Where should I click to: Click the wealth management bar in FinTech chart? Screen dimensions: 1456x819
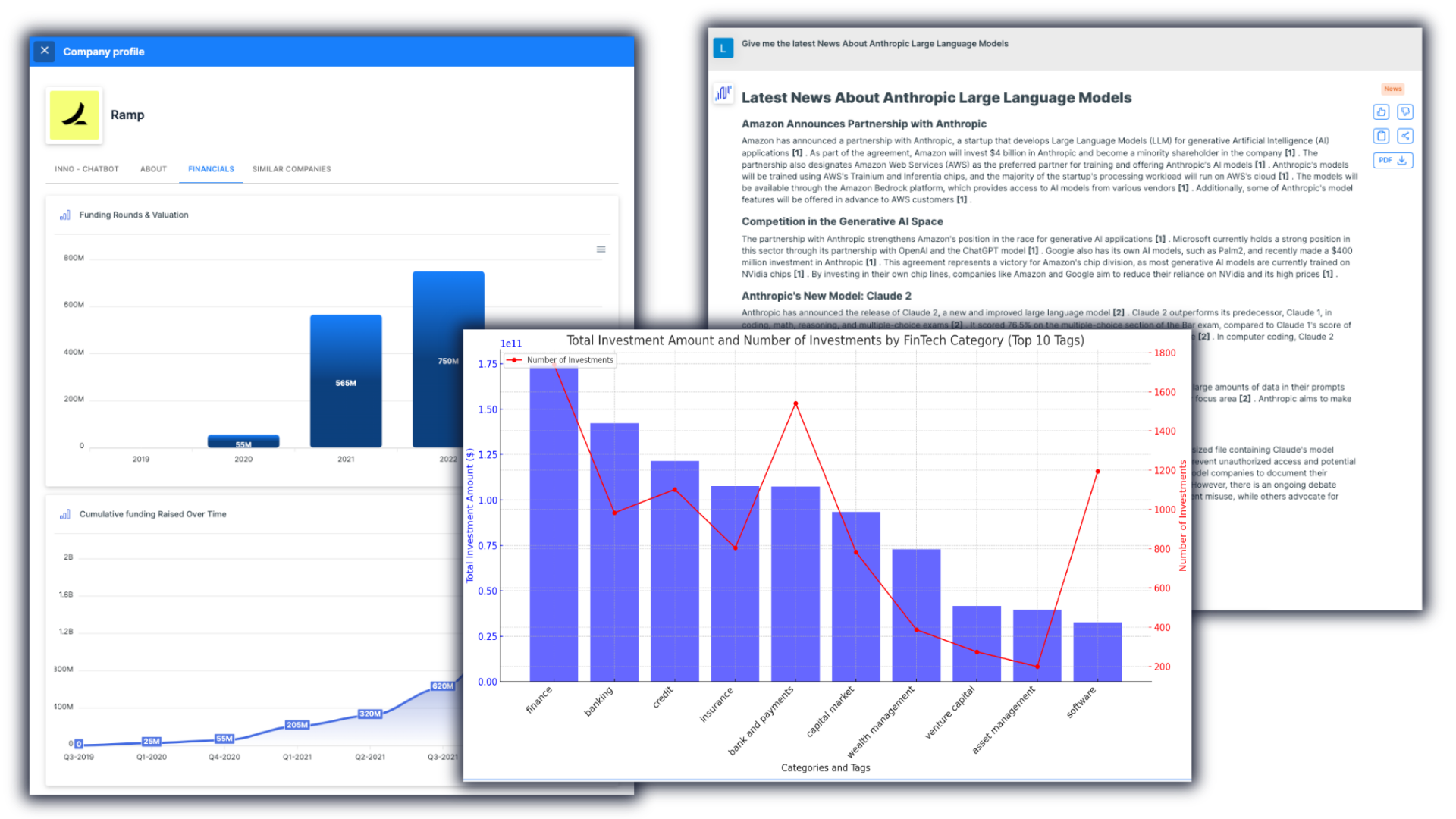pos(916,615)
